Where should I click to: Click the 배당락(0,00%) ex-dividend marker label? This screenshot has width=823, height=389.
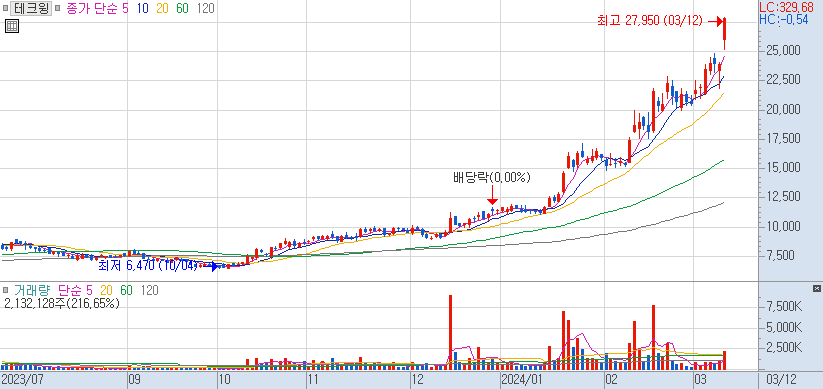pos(492,178)
